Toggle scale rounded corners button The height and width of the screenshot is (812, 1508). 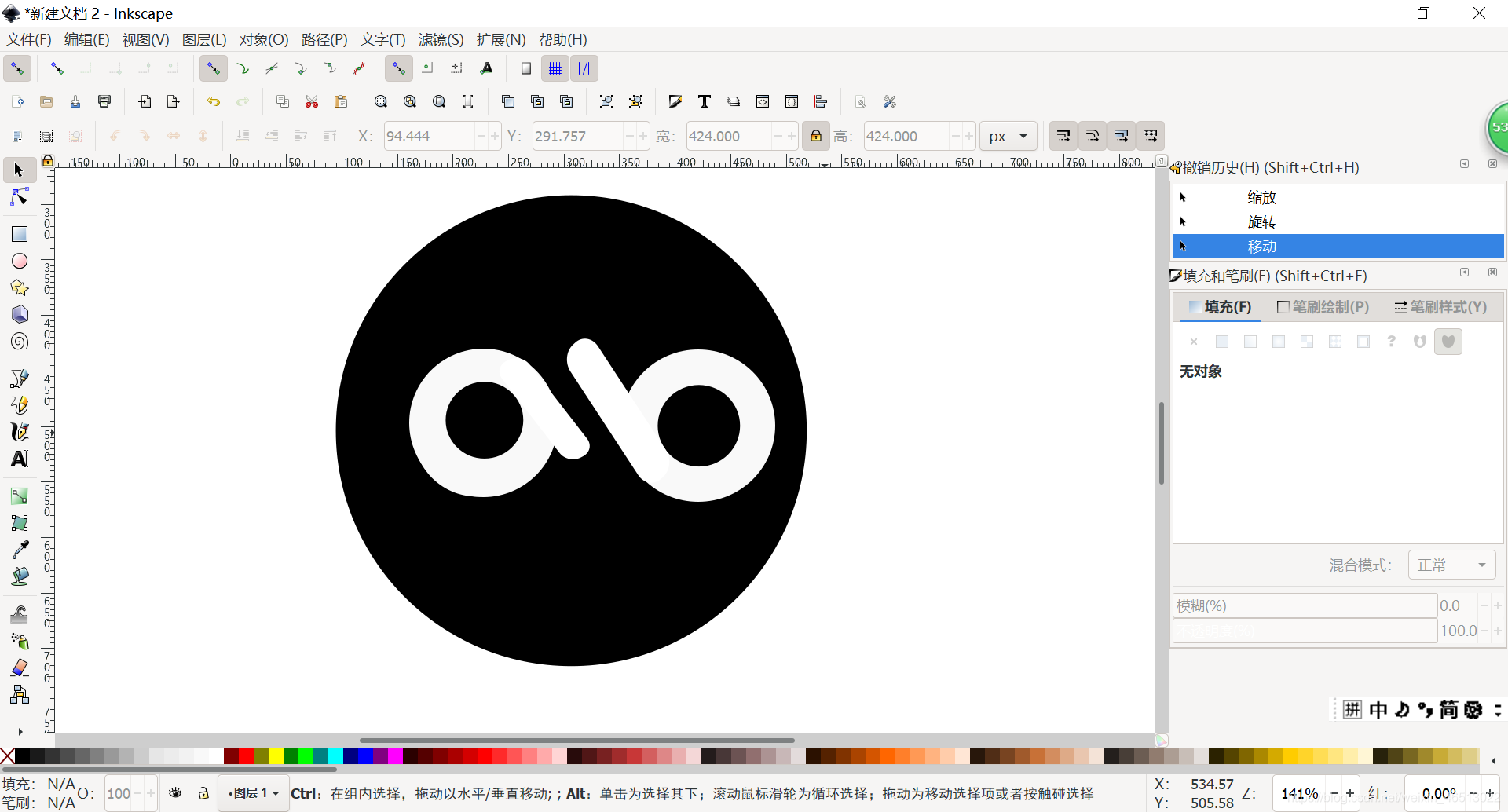click(1093, 136)
